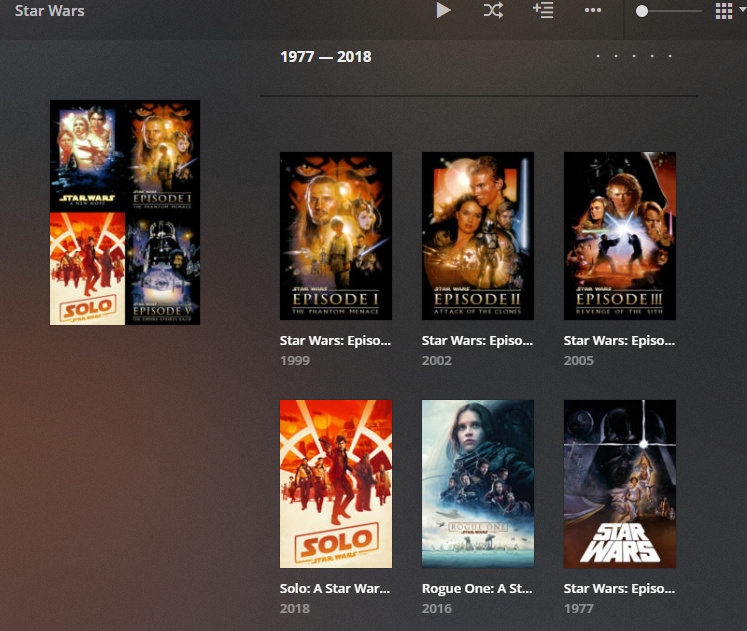Play the Star Wars collection

tap(443, 10)
